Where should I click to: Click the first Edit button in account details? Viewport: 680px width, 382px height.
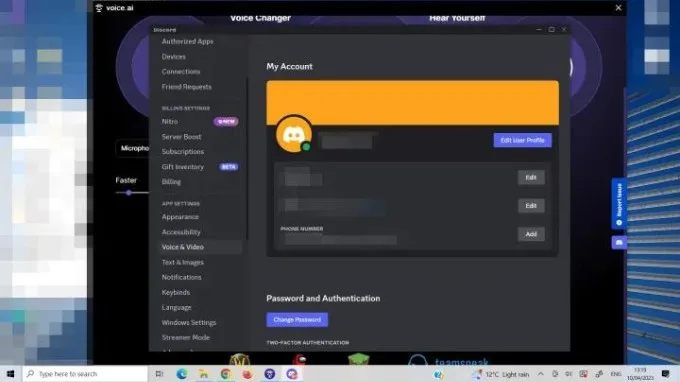tap(531, 177)
